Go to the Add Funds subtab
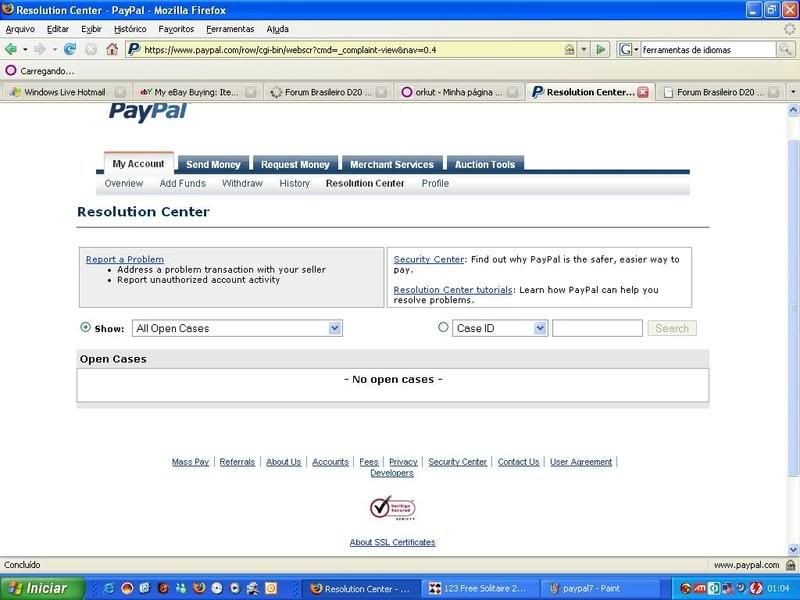Screen dimensions: 800x600 [x=183, y=183]
